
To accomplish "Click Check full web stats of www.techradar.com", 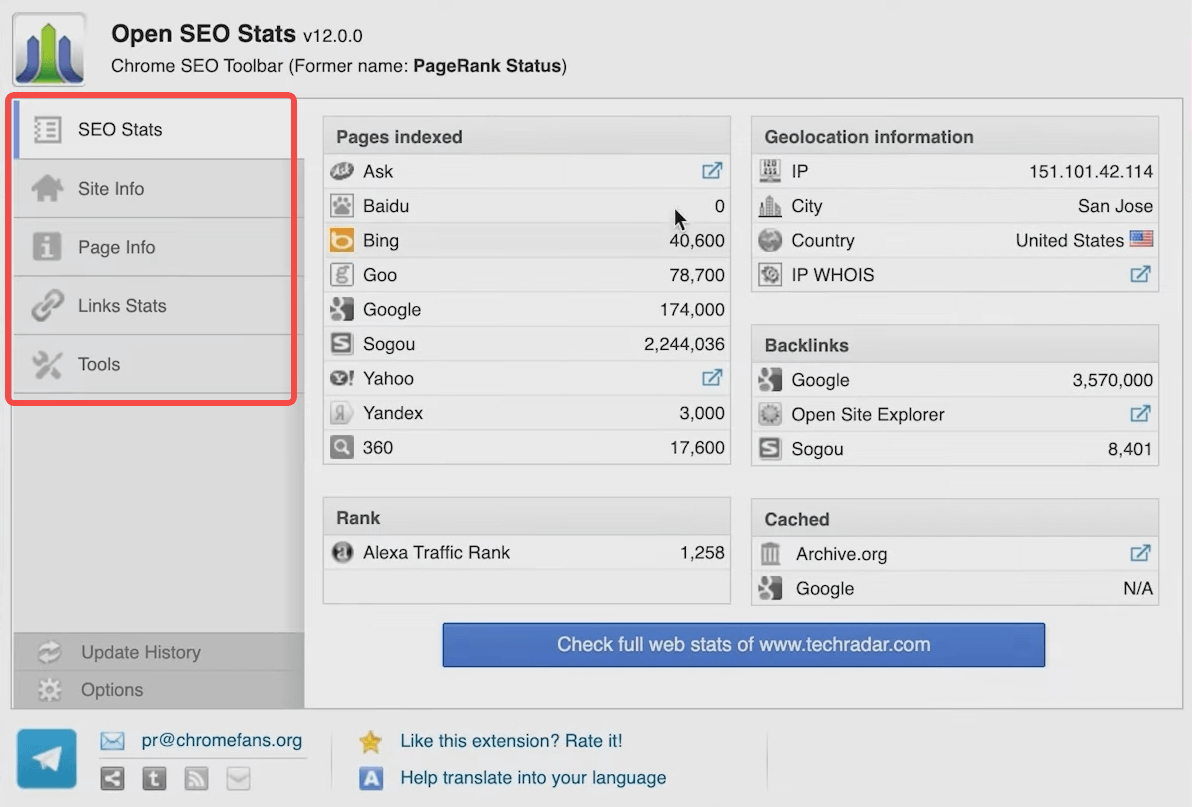I will click(x=743, y=644).
